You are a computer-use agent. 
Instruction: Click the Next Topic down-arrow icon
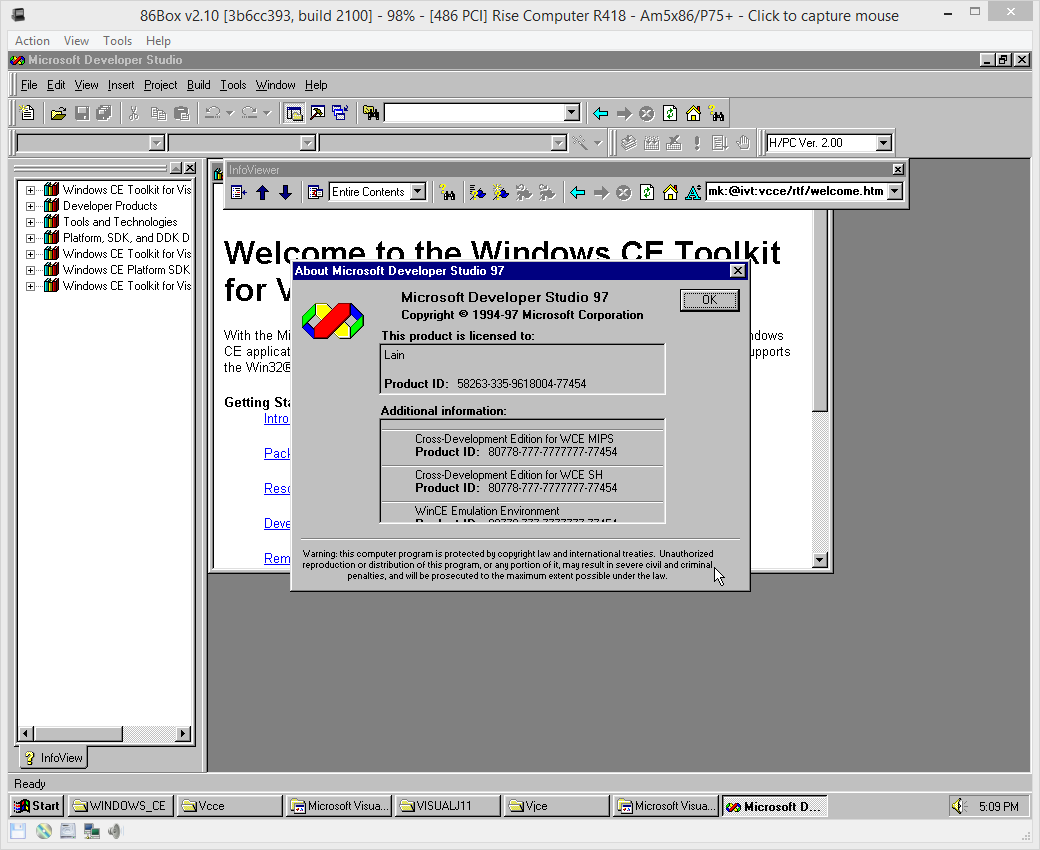click(286, 192)
